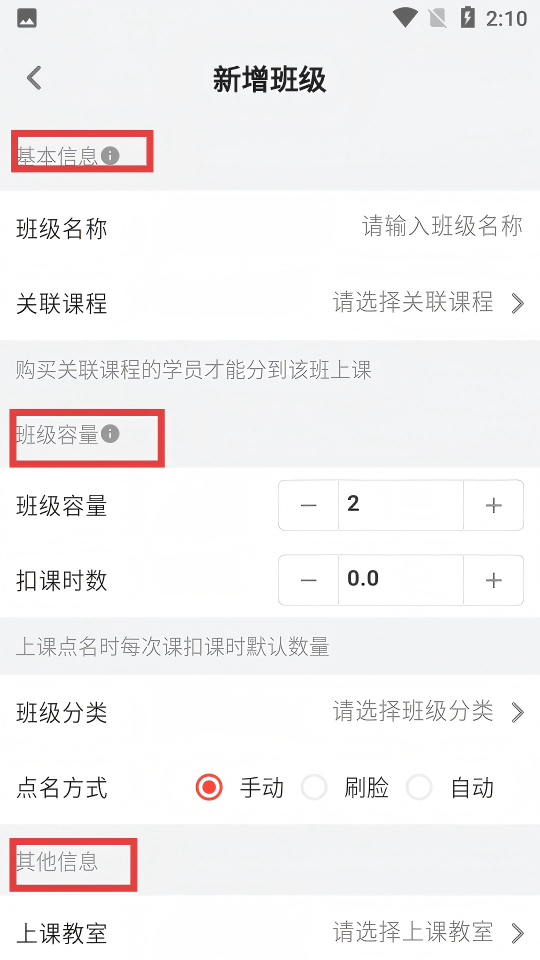Image resolution: width=540 pixels, height=960 pixels.
Task: Open 请选择班级分类 selector
Action: click(x=429, y=712)
